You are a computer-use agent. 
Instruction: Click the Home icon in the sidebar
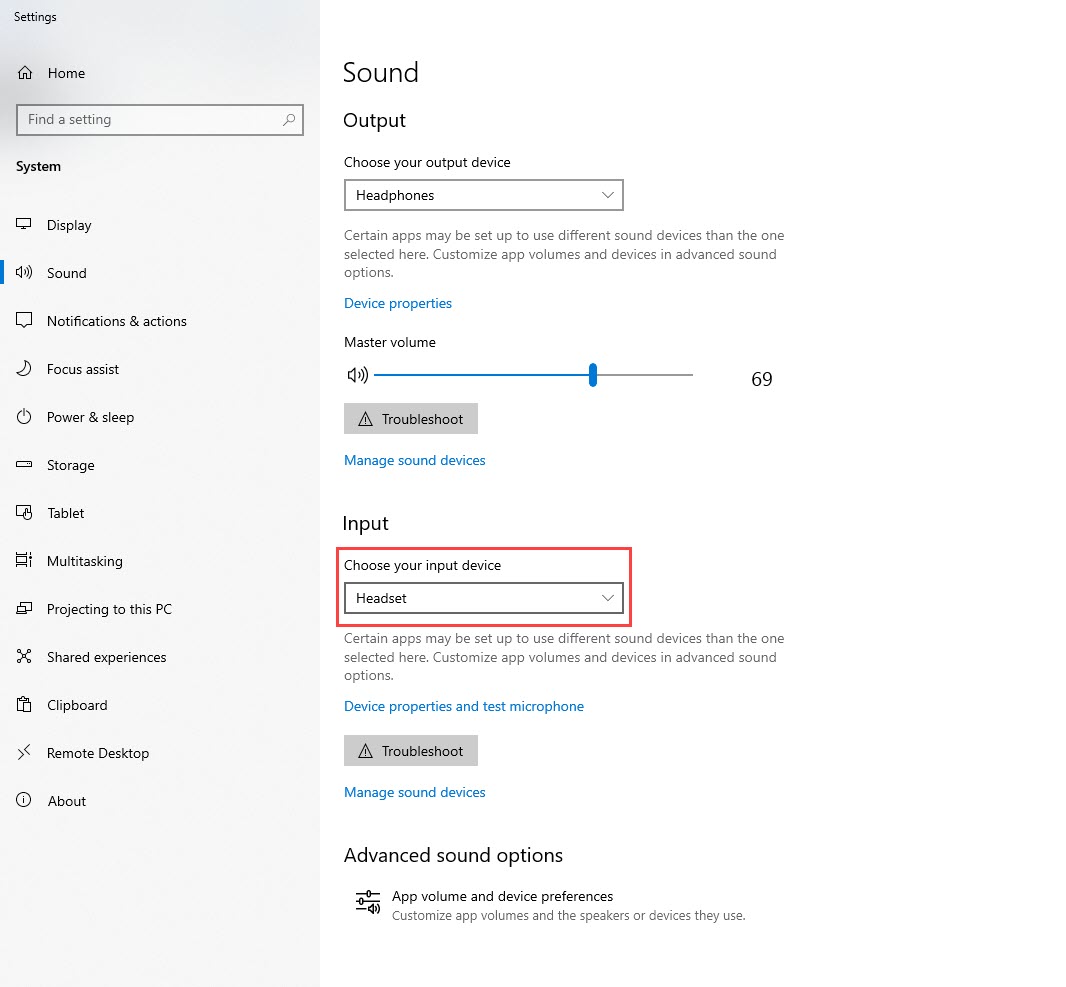[24, 72]
